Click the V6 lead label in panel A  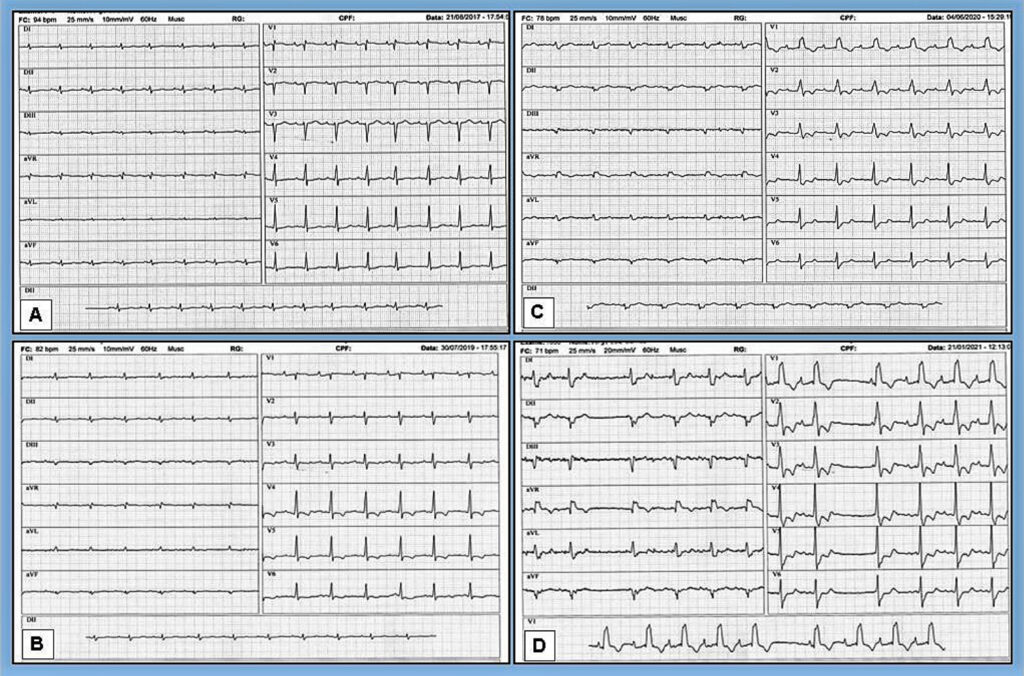point(272,244)
